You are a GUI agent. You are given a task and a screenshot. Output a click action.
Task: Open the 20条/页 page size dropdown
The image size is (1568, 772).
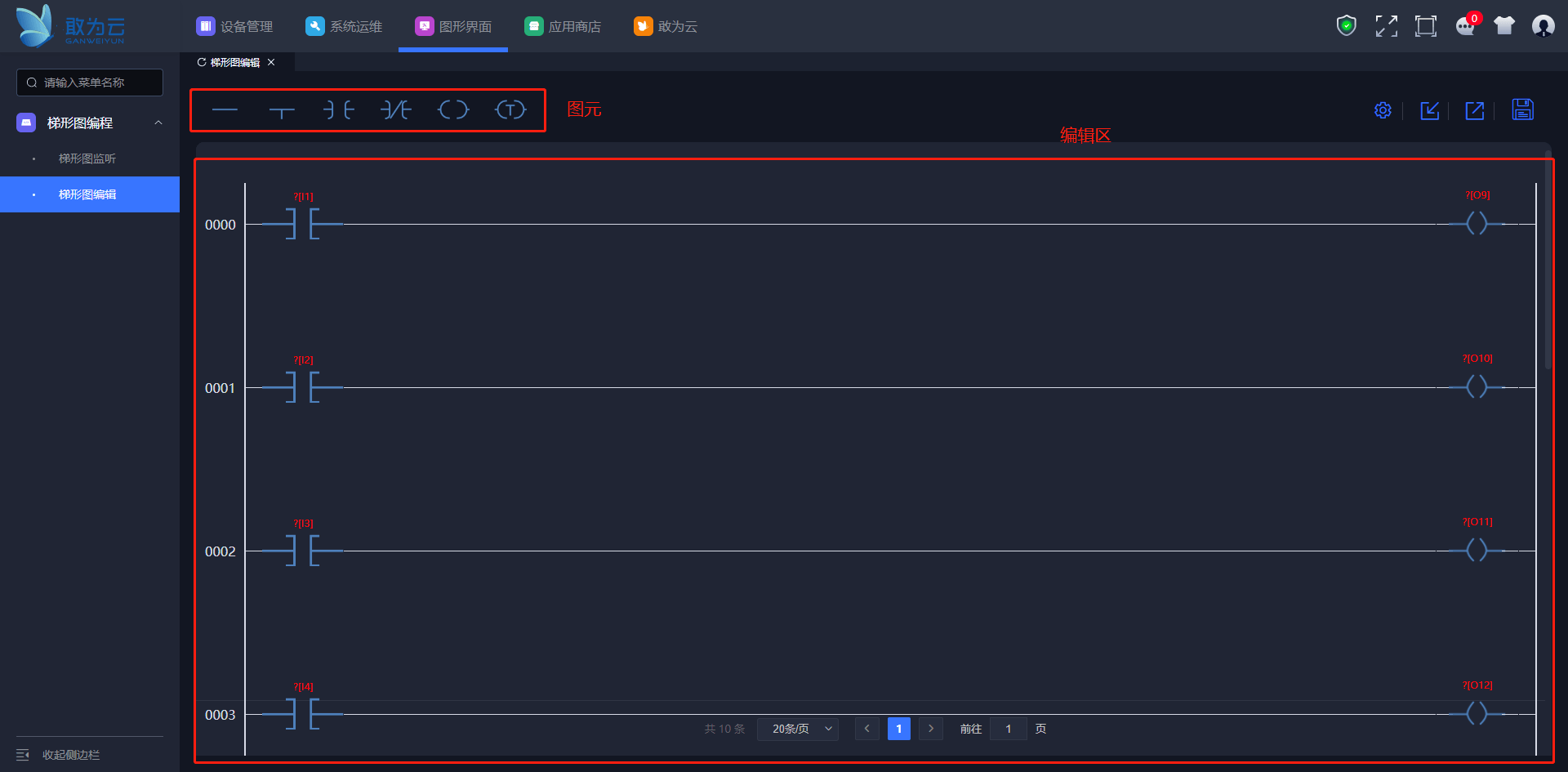coord(798,729)
